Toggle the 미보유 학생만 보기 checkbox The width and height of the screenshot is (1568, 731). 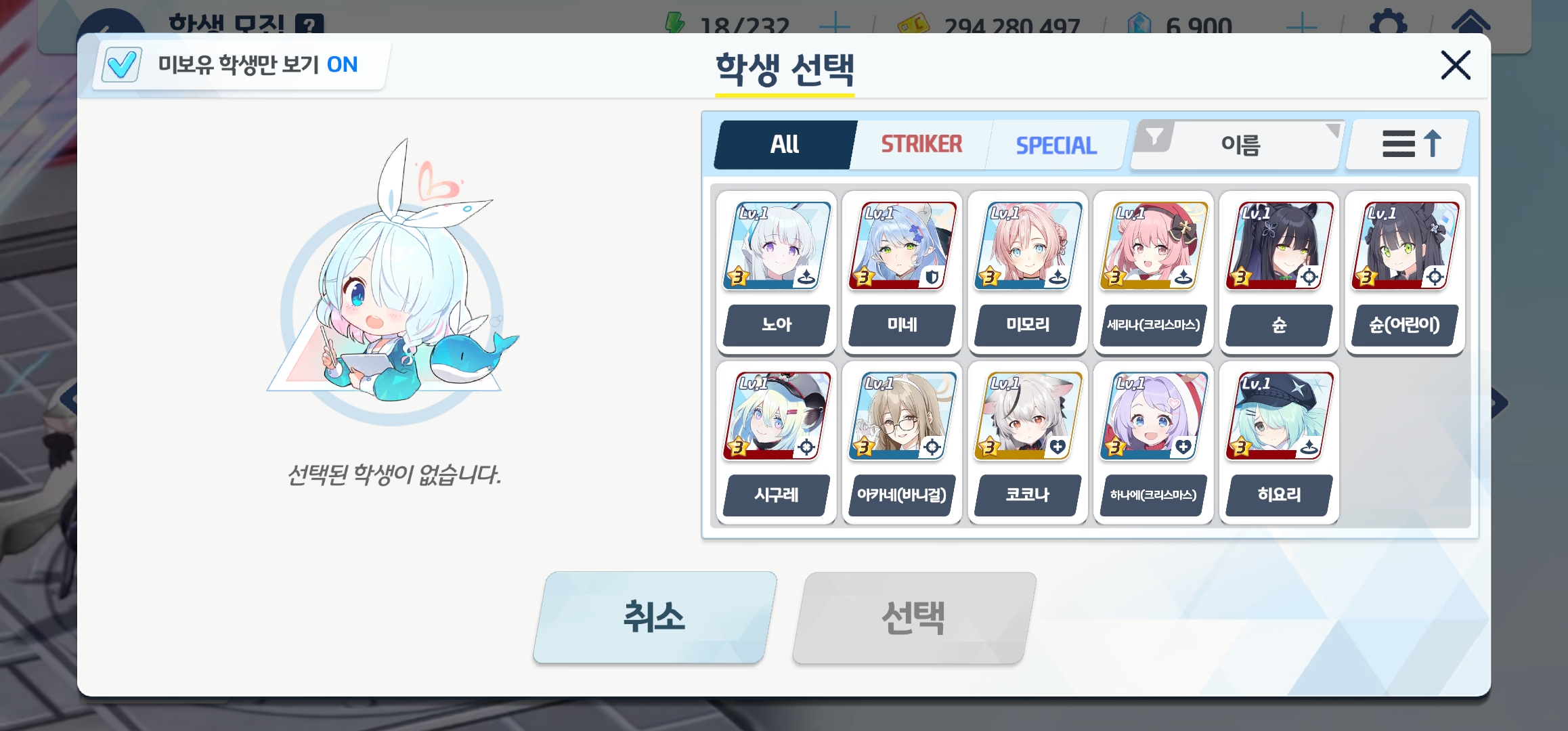123,65
